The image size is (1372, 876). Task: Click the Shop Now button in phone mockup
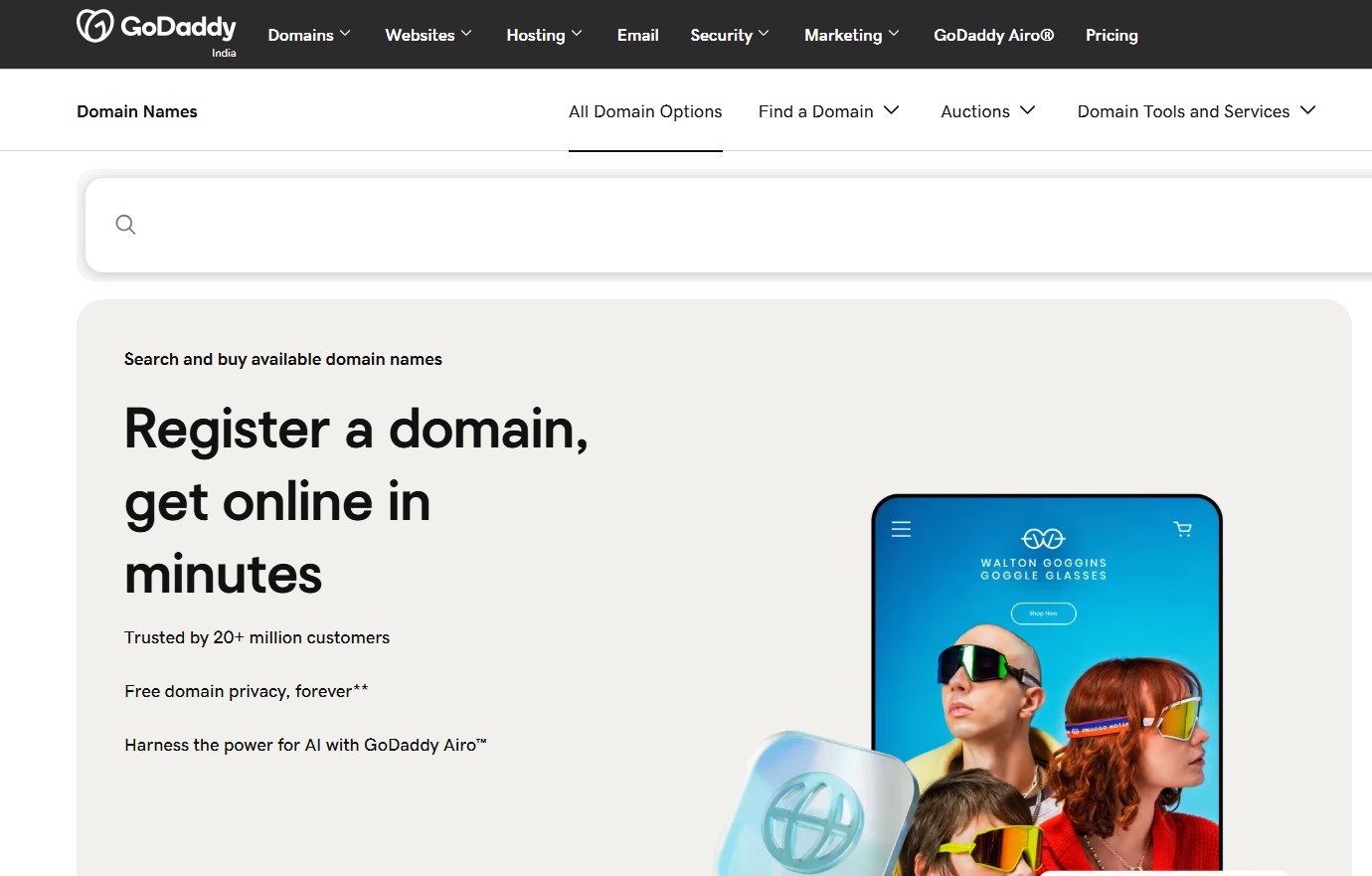(1043, 613)
